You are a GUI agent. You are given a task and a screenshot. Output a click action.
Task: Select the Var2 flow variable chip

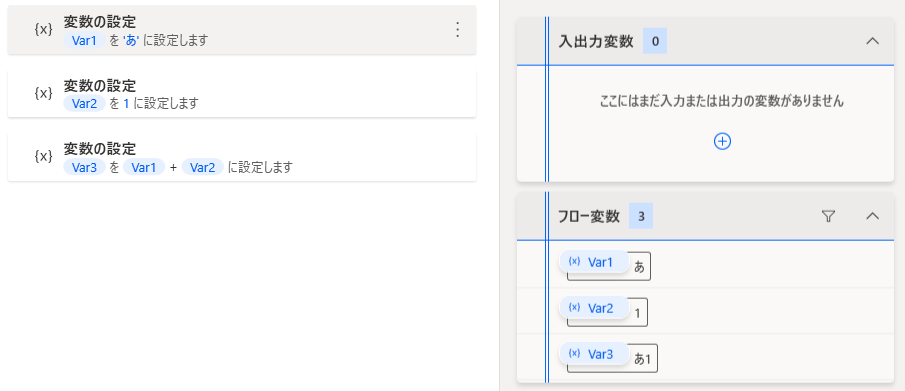click(x=594, y=308)
